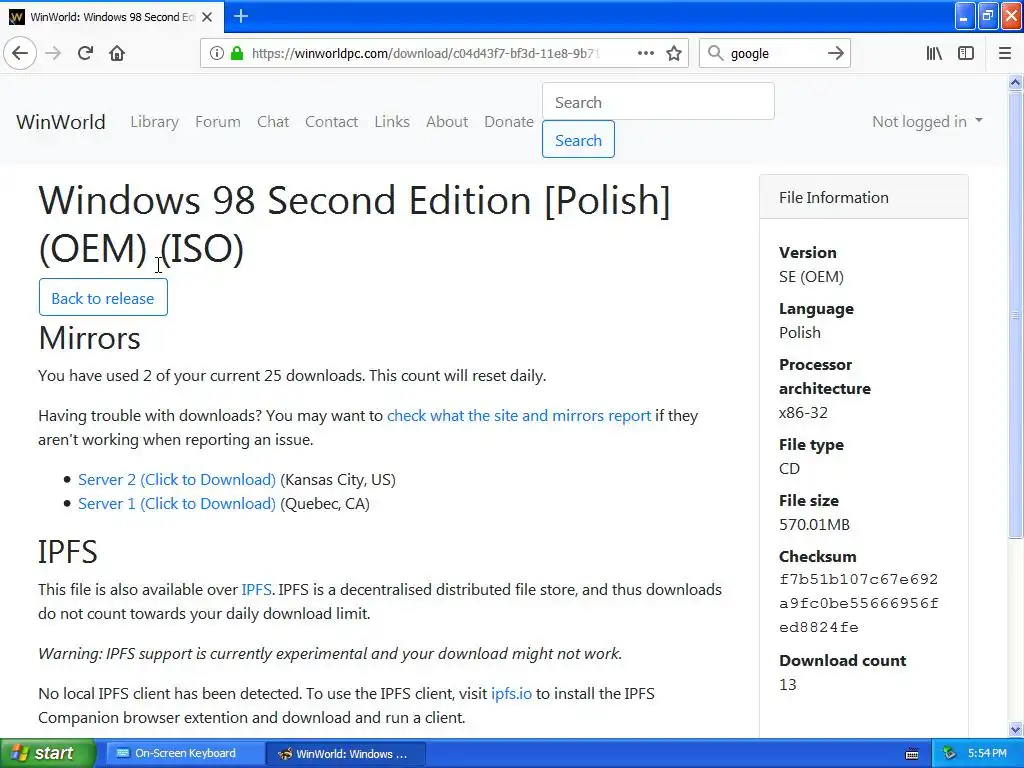This screenshot has width=1024, height=768.
Task: Open the About page
Action: (447, 121)
